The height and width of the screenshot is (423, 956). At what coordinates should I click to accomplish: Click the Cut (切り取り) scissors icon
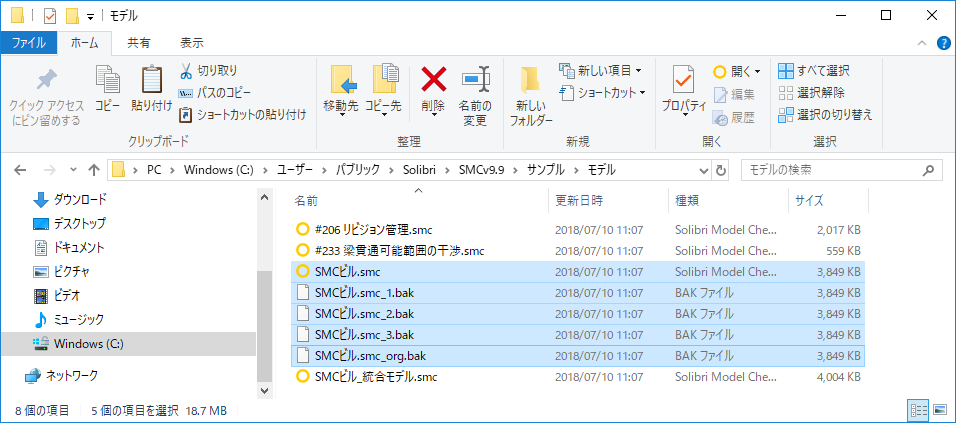185,71
